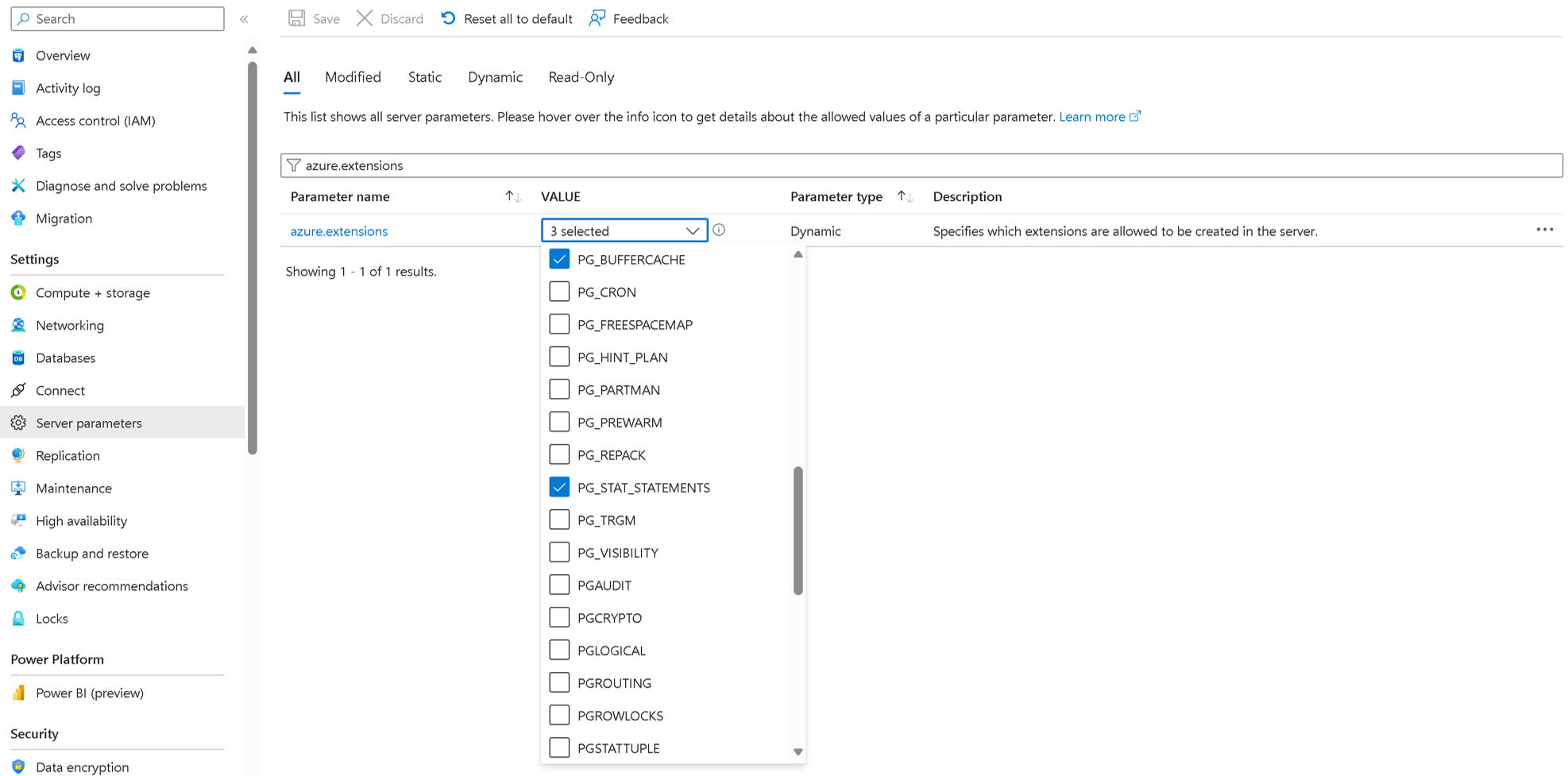Switch to the Static tab
This screenshot has height=776, width=1568.
tap(425, 77)
